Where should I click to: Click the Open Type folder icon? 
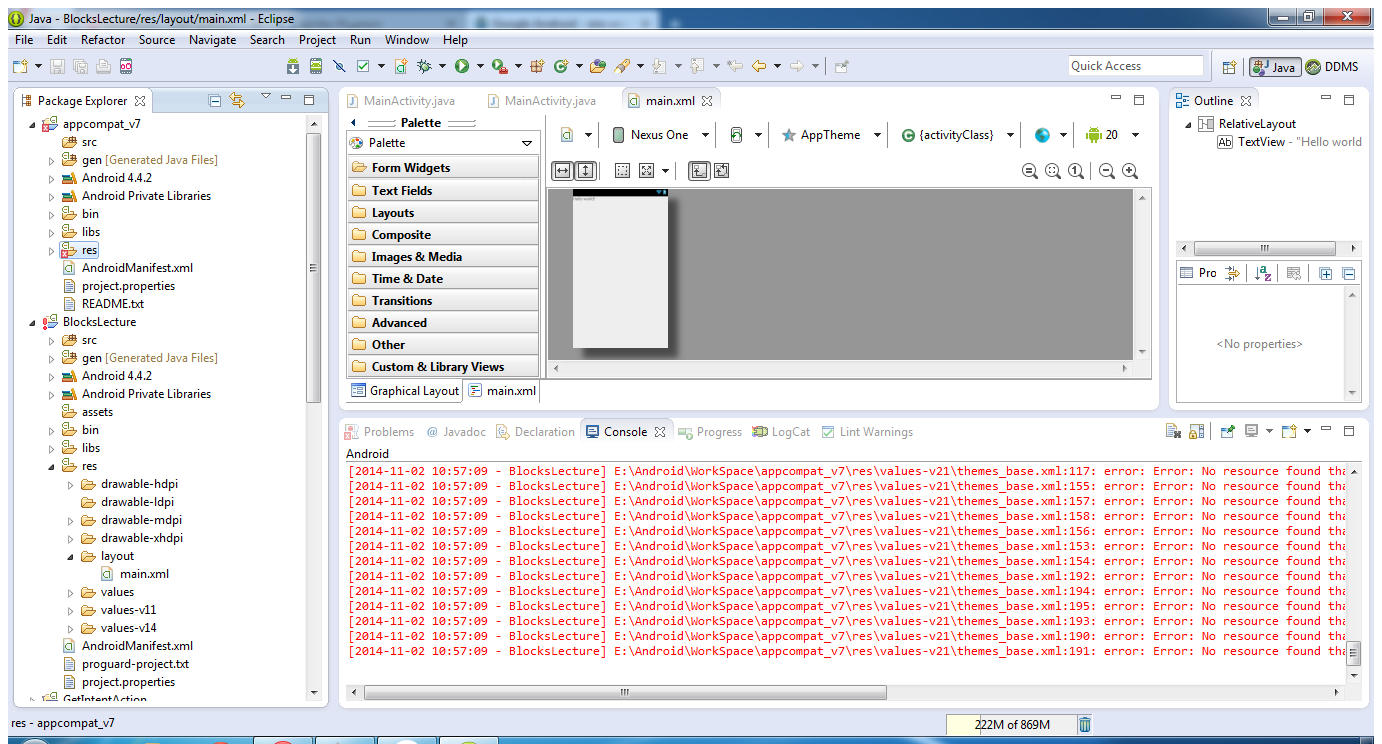tap(597, 66)
